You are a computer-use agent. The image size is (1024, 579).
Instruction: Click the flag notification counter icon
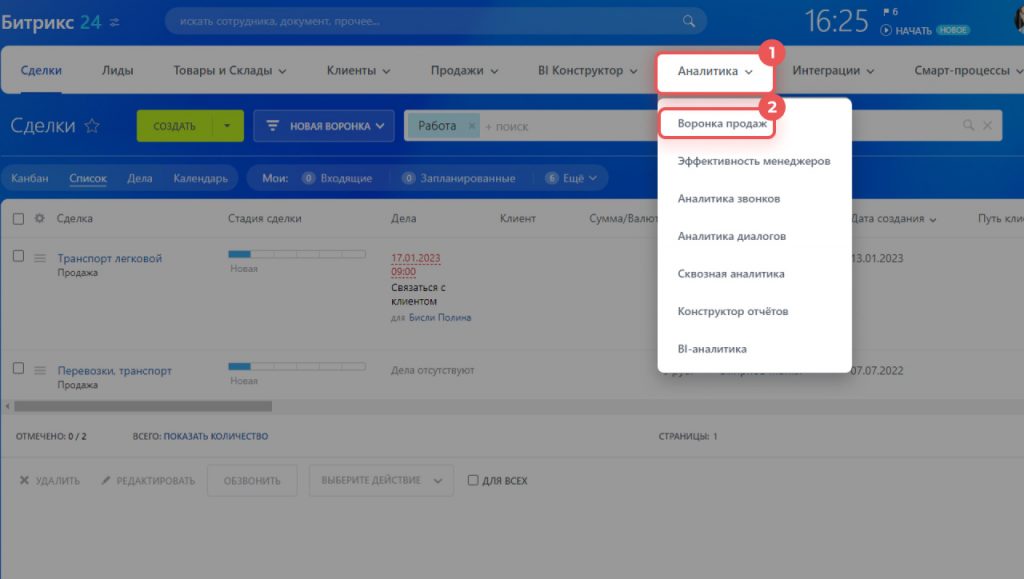[x=890, y=12]
